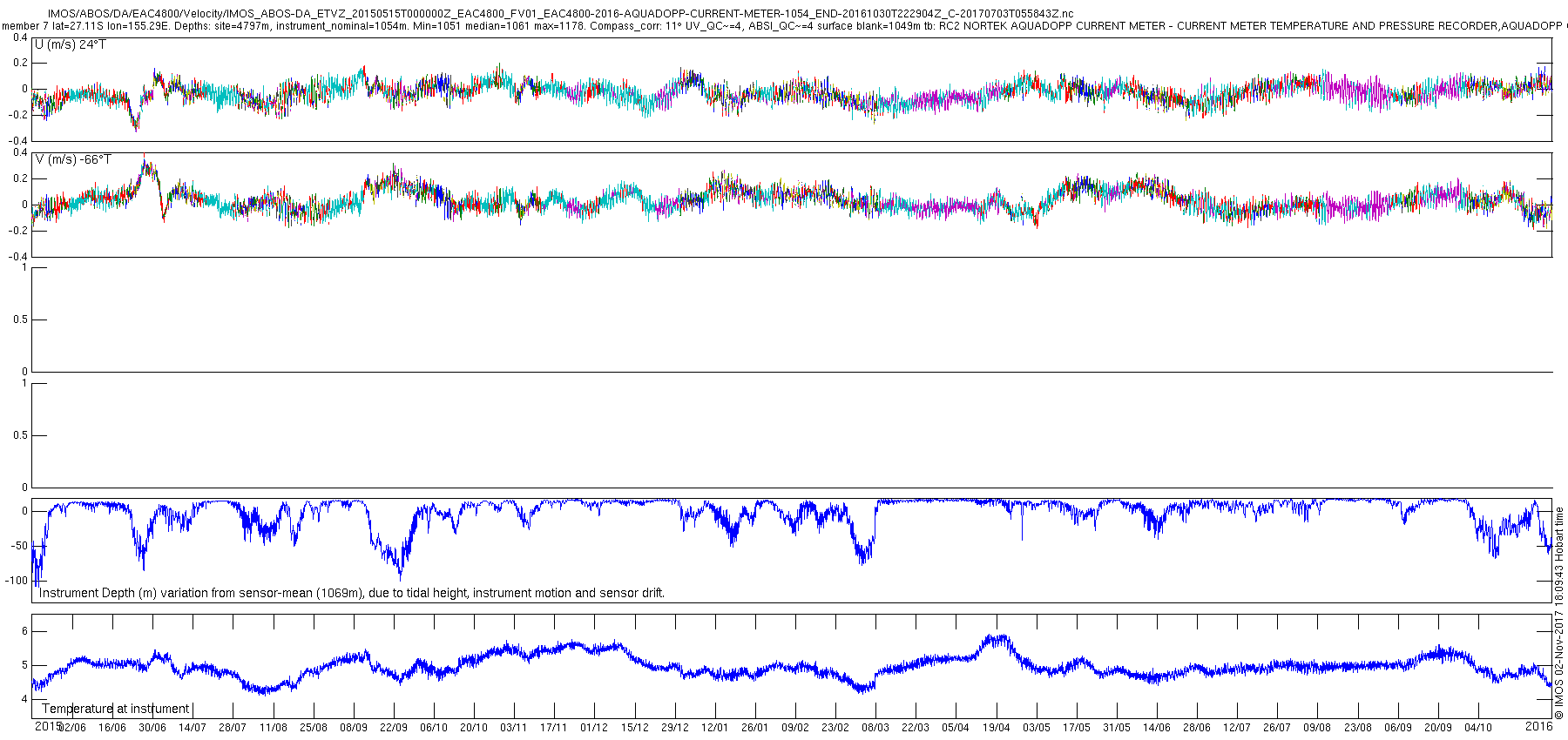Select the '26/07' date tick label
The image size is (1568, 740).
(x=1277, y=728)
